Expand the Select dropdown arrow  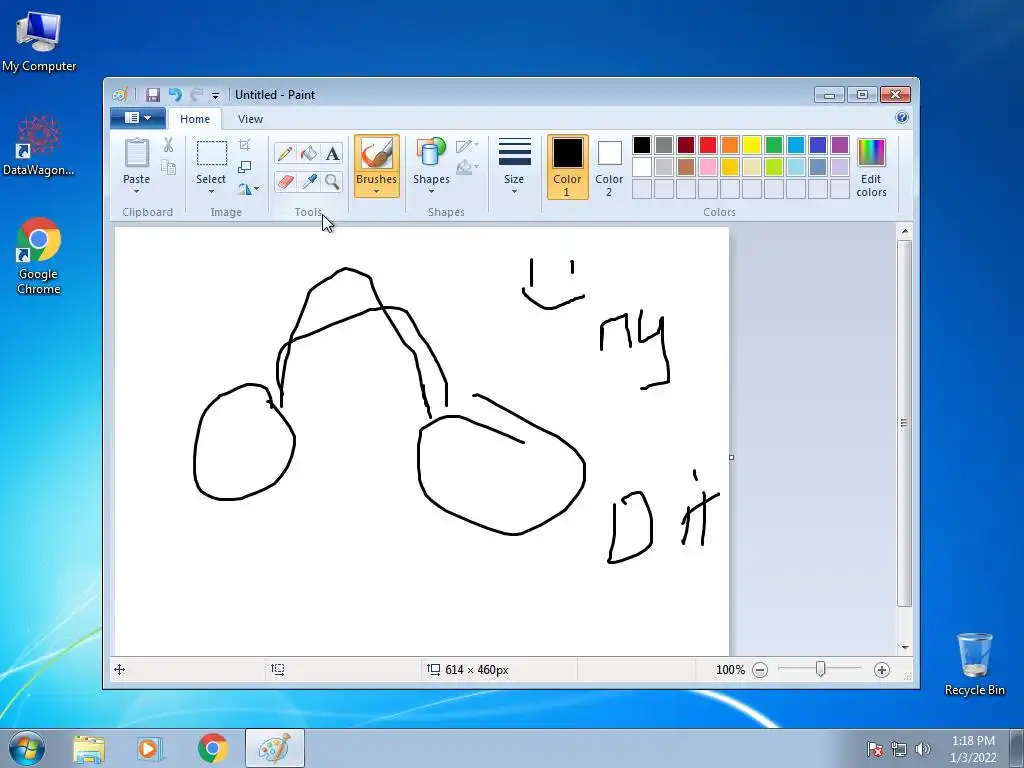coord(211,192)
